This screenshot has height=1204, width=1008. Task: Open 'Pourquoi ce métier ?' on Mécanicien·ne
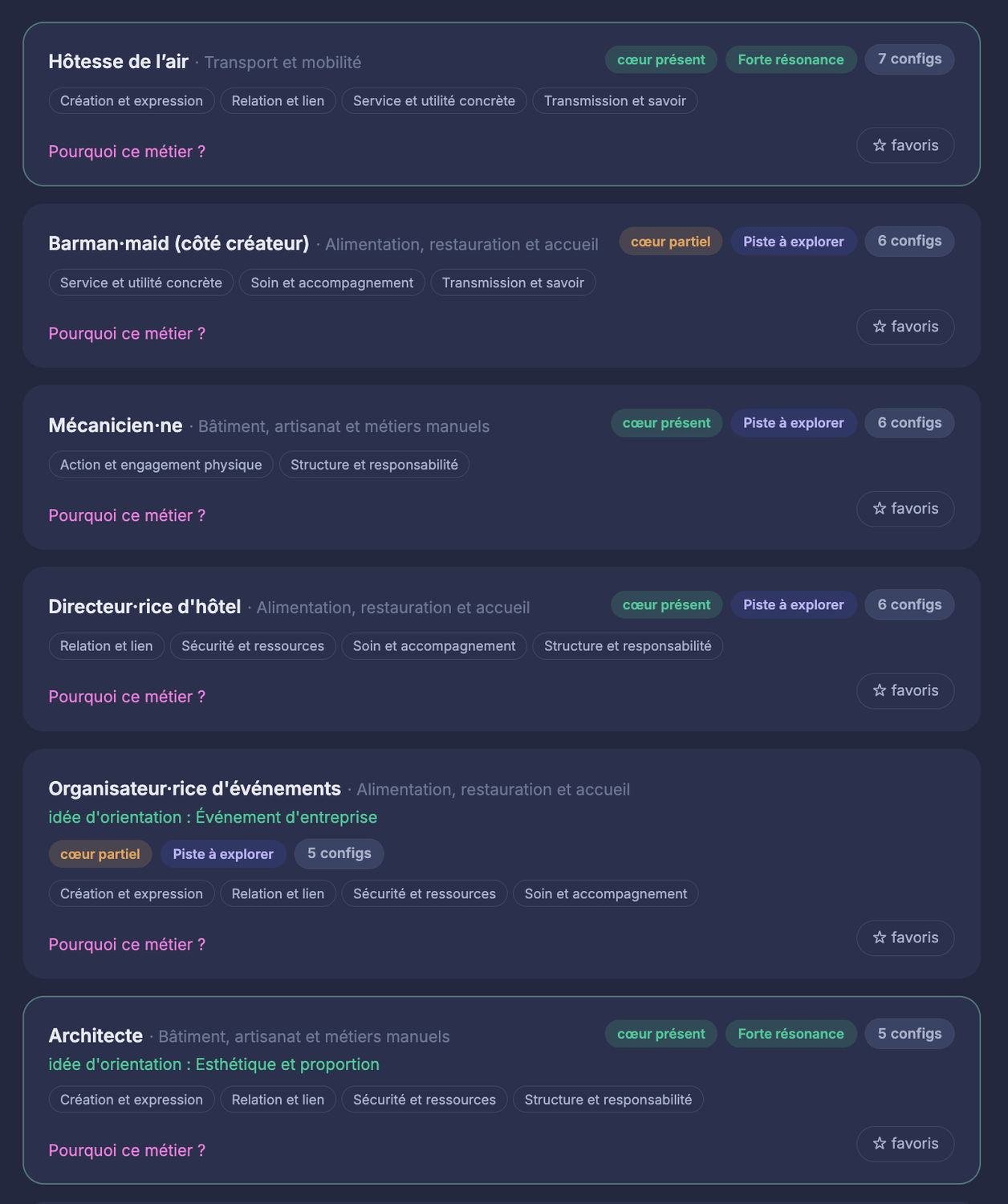[x=127, y=515]
